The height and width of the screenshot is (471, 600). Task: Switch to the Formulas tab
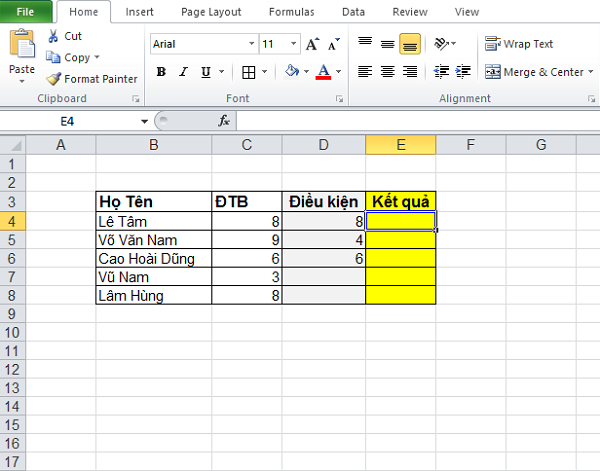294,12
